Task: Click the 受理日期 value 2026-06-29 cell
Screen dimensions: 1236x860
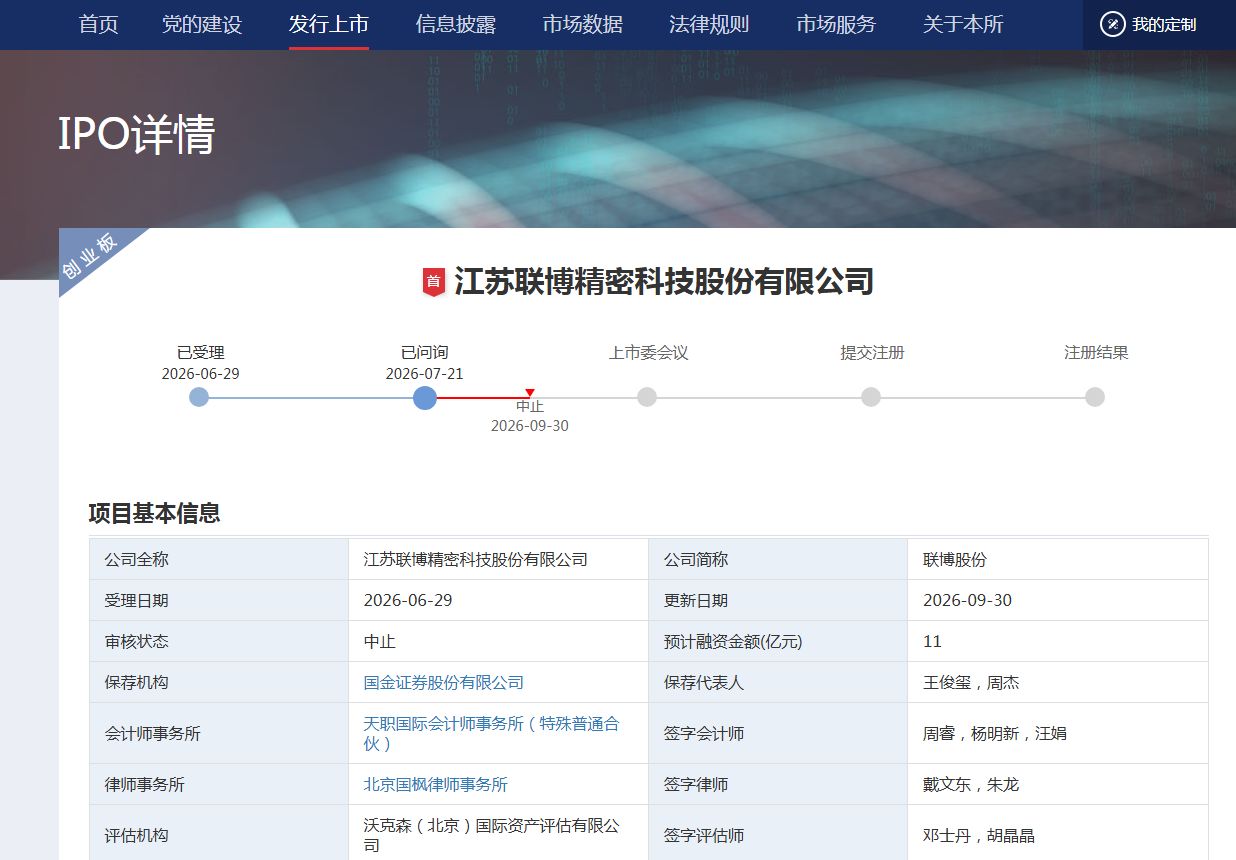Action: point(498,601)
